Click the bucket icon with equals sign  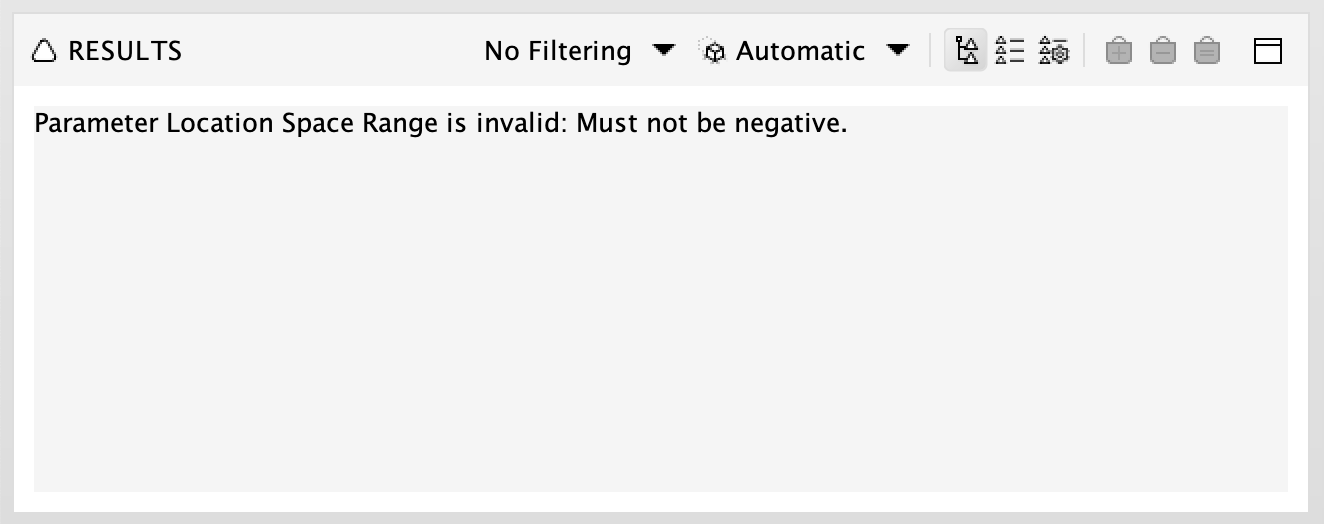tap(1207, 51)
